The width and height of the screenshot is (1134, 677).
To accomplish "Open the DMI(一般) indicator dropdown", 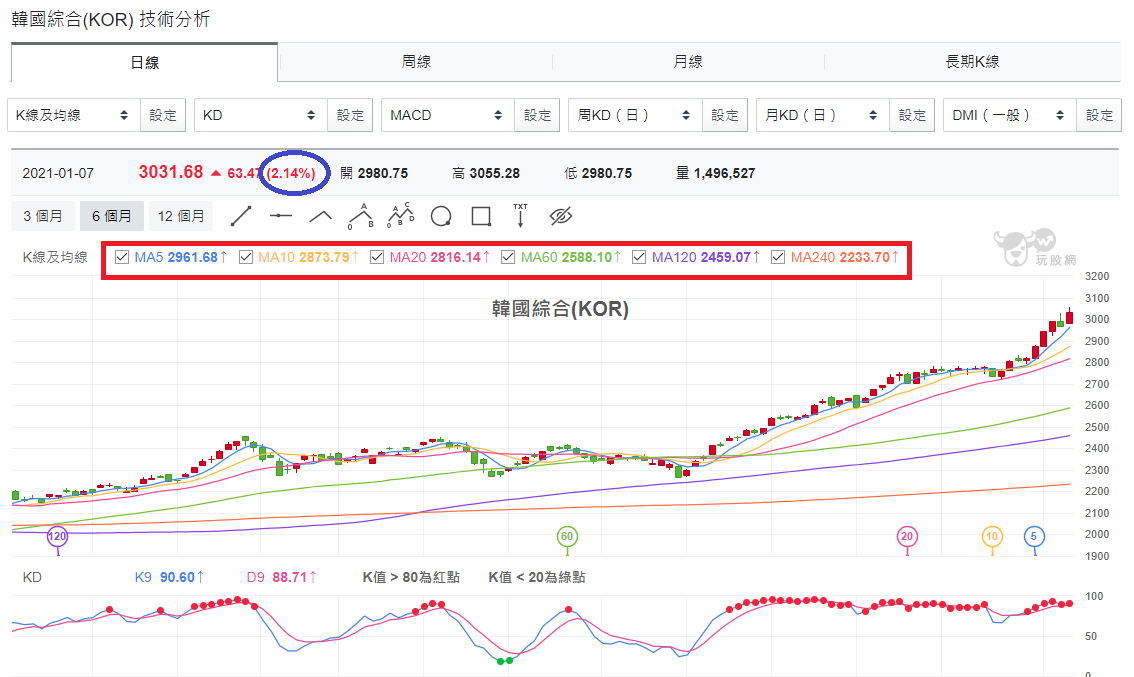I will 1010,115.
